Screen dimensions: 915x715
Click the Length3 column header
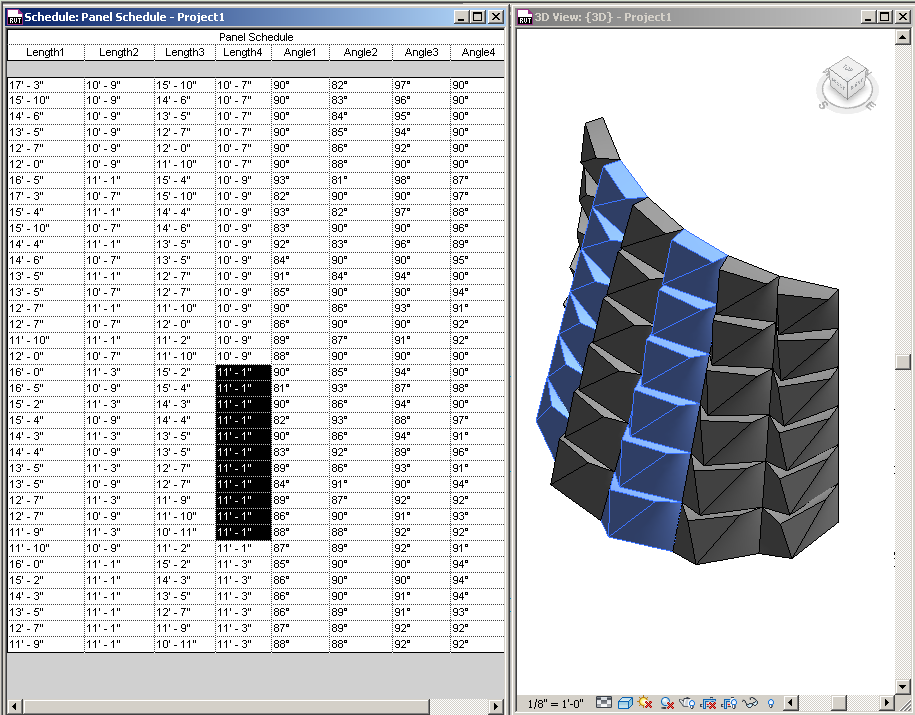click(x=185, y=52)
